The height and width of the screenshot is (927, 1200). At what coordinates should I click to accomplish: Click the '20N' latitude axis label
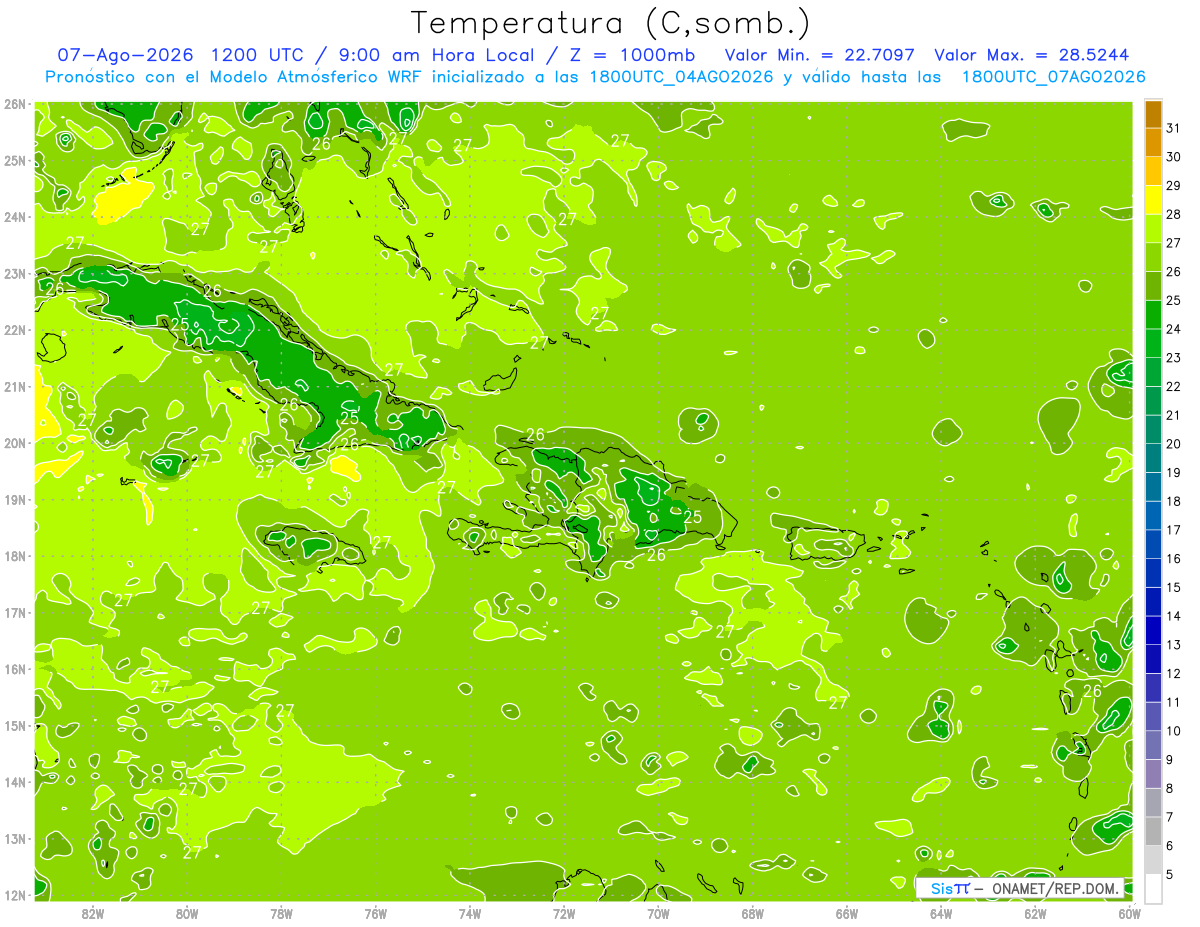15,443
